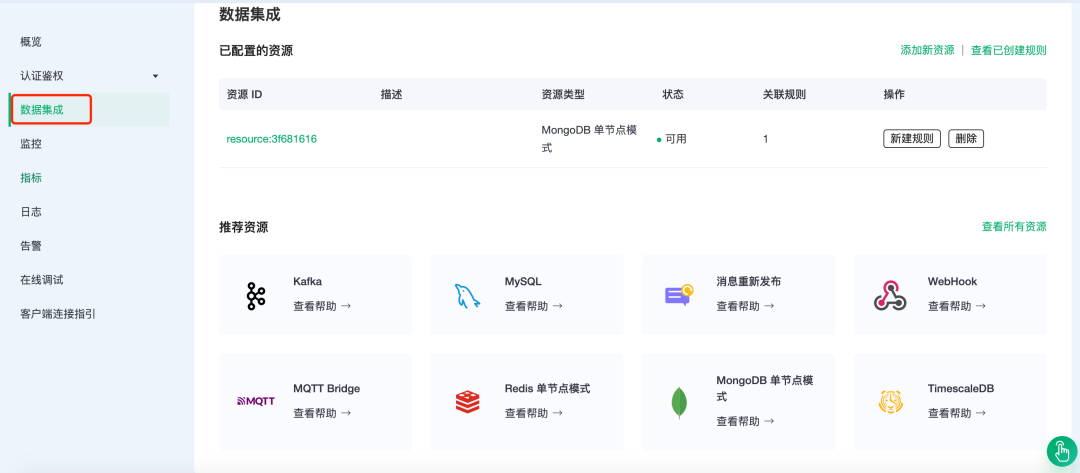Image resolution: width=1080 pixels, height=473 pixels.
Task: Click the TimescaleDB card title
Action: pos(961,388)
